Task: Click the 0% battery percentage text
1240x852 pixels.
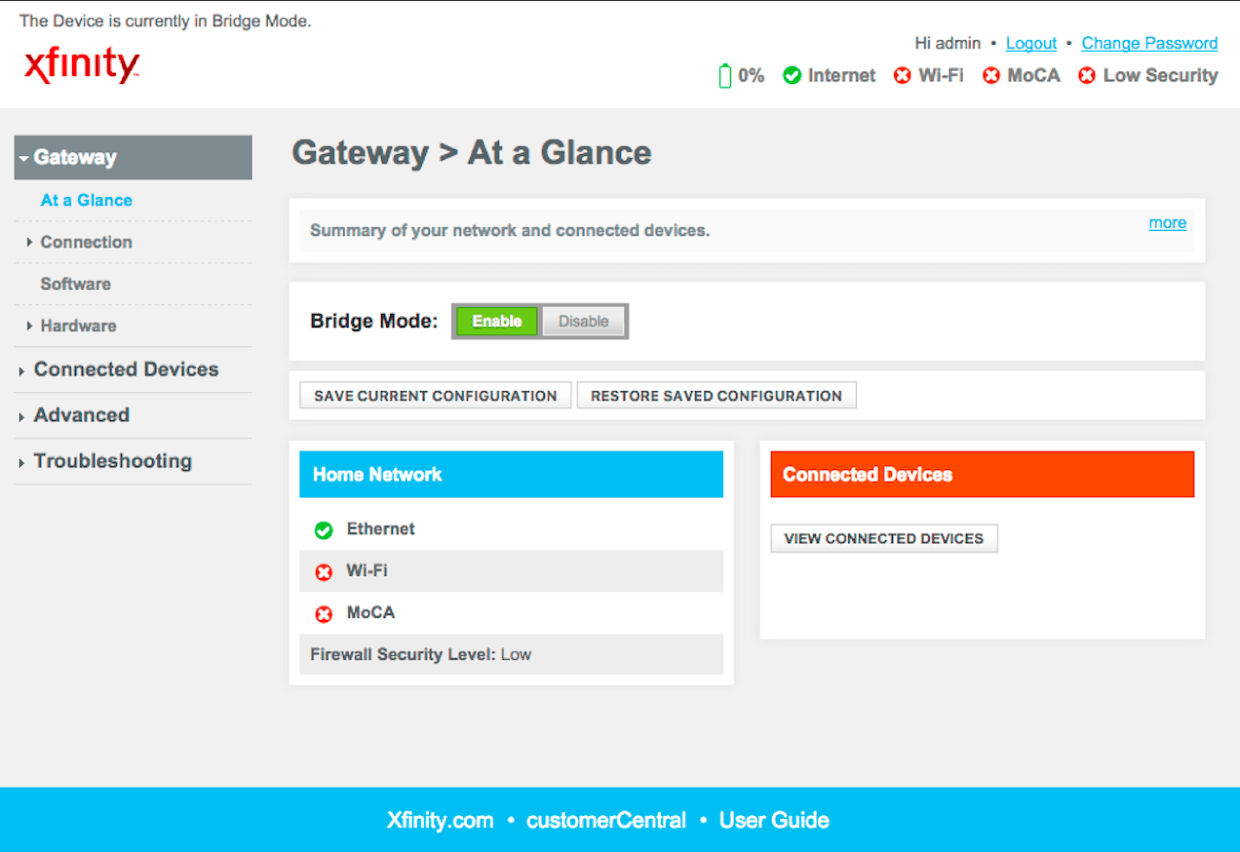Action: 751,76
